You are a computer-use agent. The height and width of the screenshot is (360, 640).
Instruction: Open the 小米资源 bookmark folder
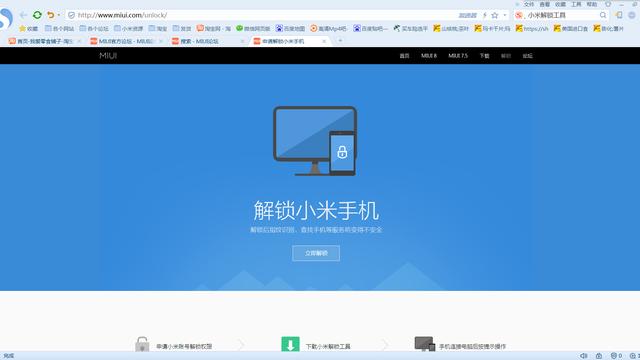(x=129, y=29)
